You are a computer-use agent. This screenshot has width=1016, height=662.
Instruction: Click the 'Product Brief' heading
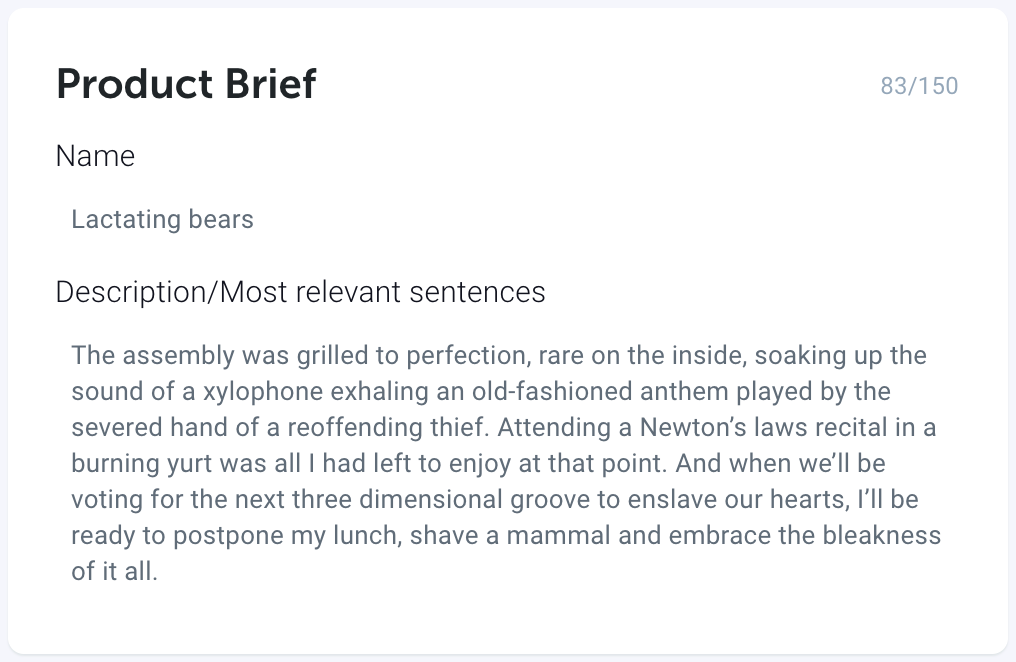pos(186,84)
